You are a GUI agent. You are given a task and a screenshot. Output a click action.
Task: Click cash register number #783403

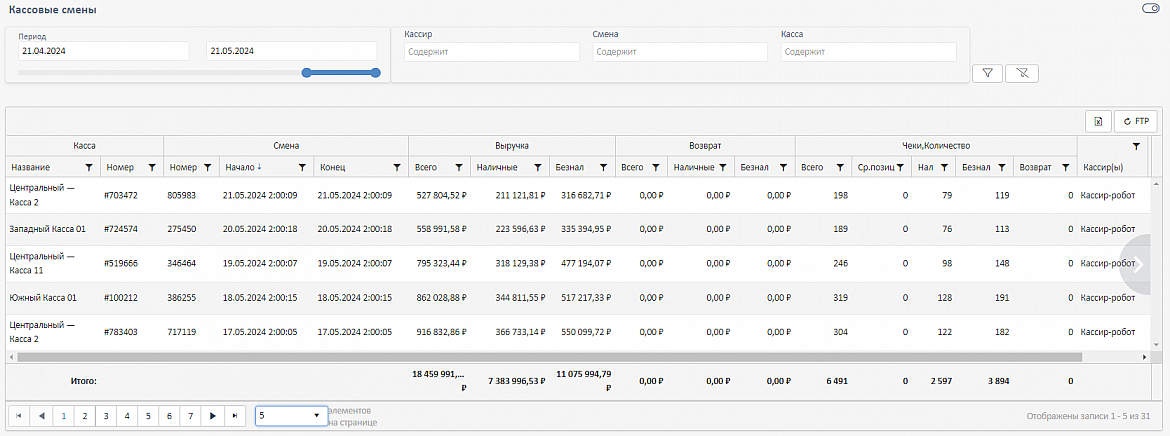point(121,332)
